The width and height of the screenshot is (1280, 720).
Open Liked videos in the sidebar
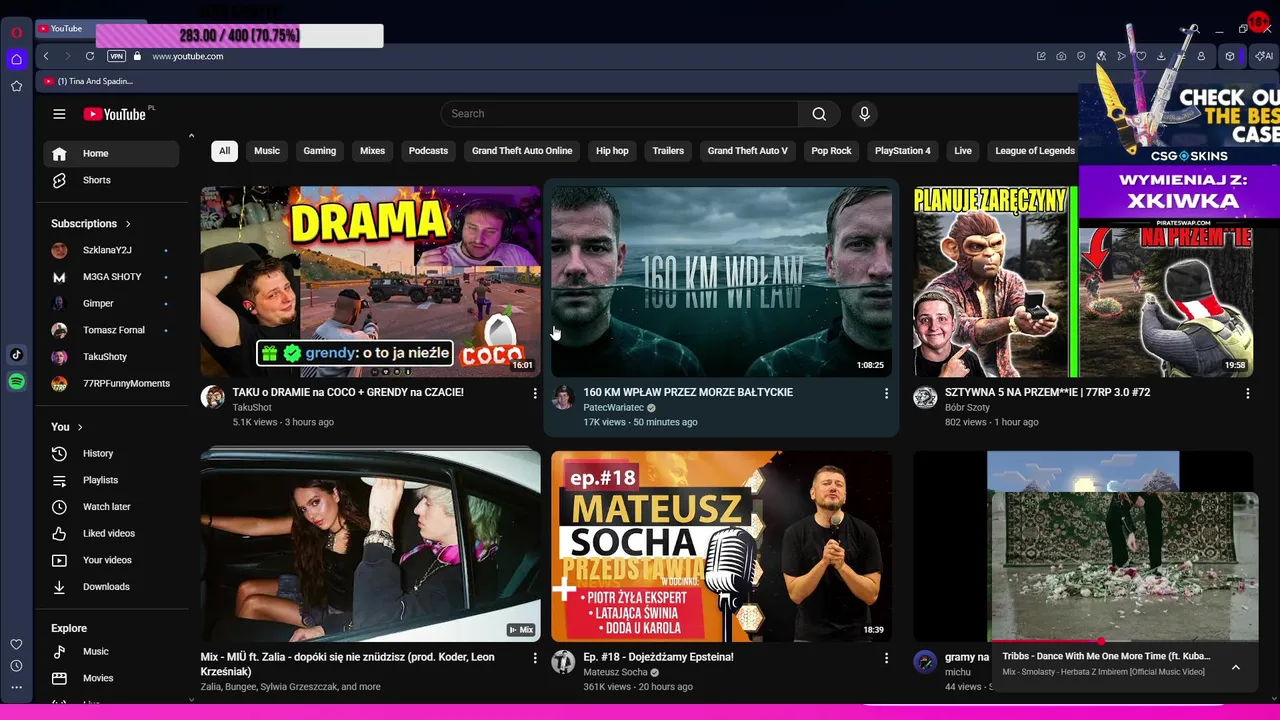111,534
